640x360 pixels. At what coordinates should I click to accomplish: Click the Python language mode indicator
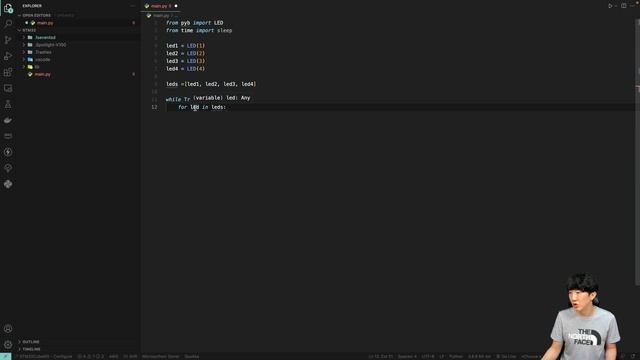[456, 356]
